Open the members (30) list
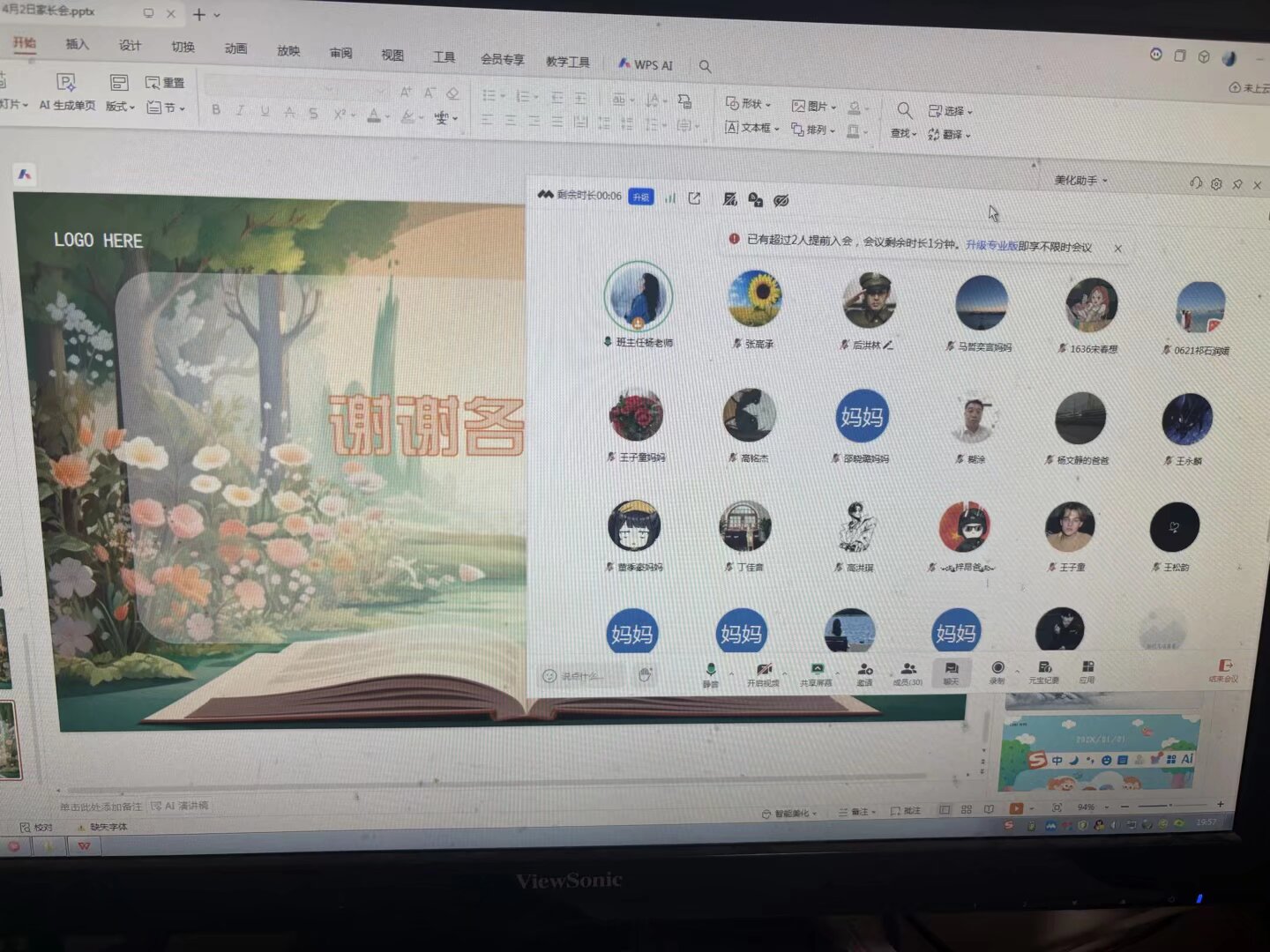Screen dimensions: 1270x952 [908, 671]
